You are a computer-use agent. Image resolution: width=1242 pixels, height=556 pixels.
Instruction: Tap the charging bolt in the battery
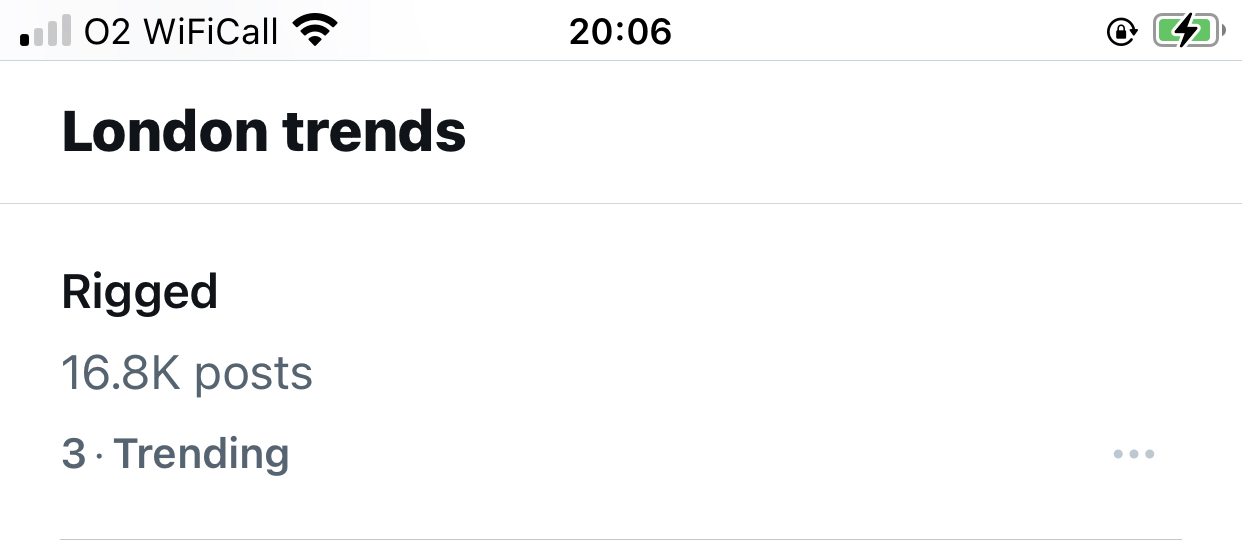(1186, 32)
